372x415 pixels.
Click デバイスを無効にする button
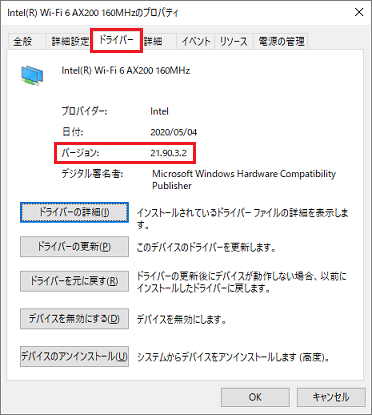coord(74,319)
